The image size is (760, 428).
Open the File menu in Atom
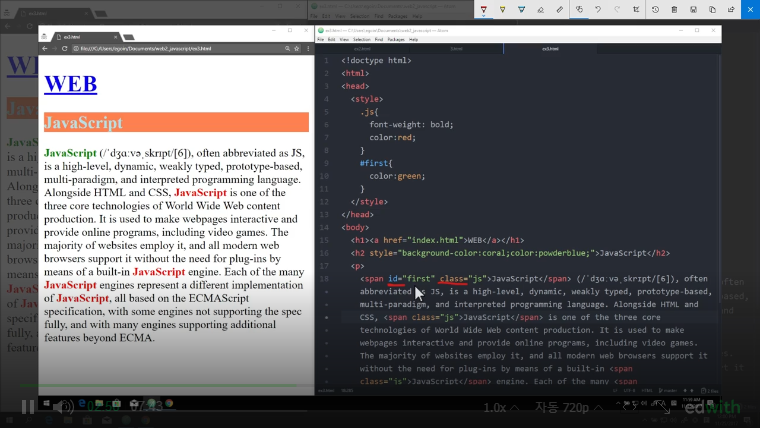click(x=320, y=39)
